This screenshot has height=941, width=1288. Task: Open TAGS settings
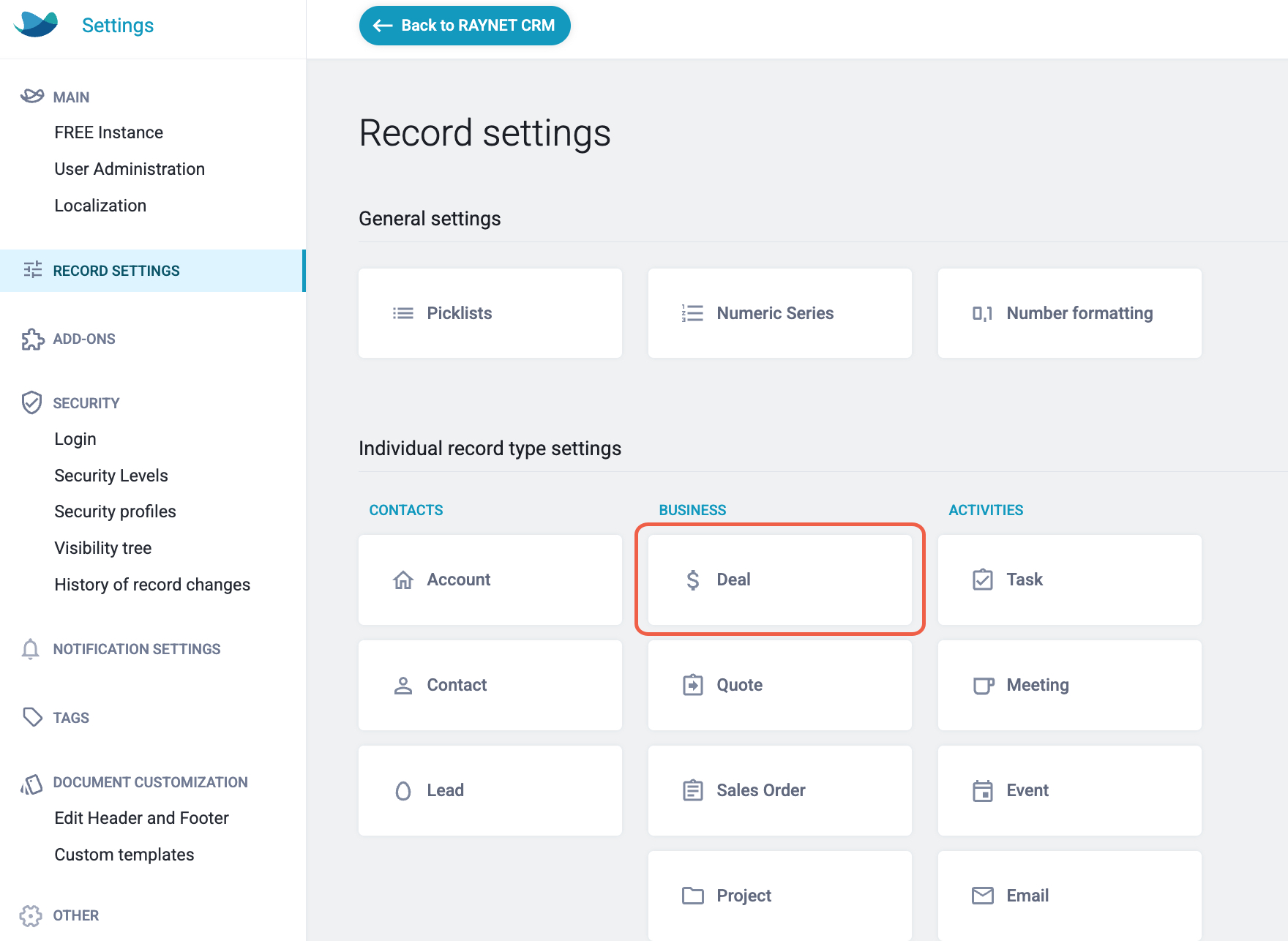point(71,718)
